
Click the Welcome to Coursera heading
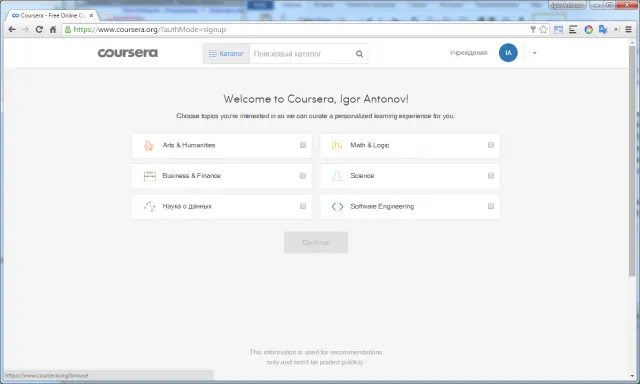[316, 99]
